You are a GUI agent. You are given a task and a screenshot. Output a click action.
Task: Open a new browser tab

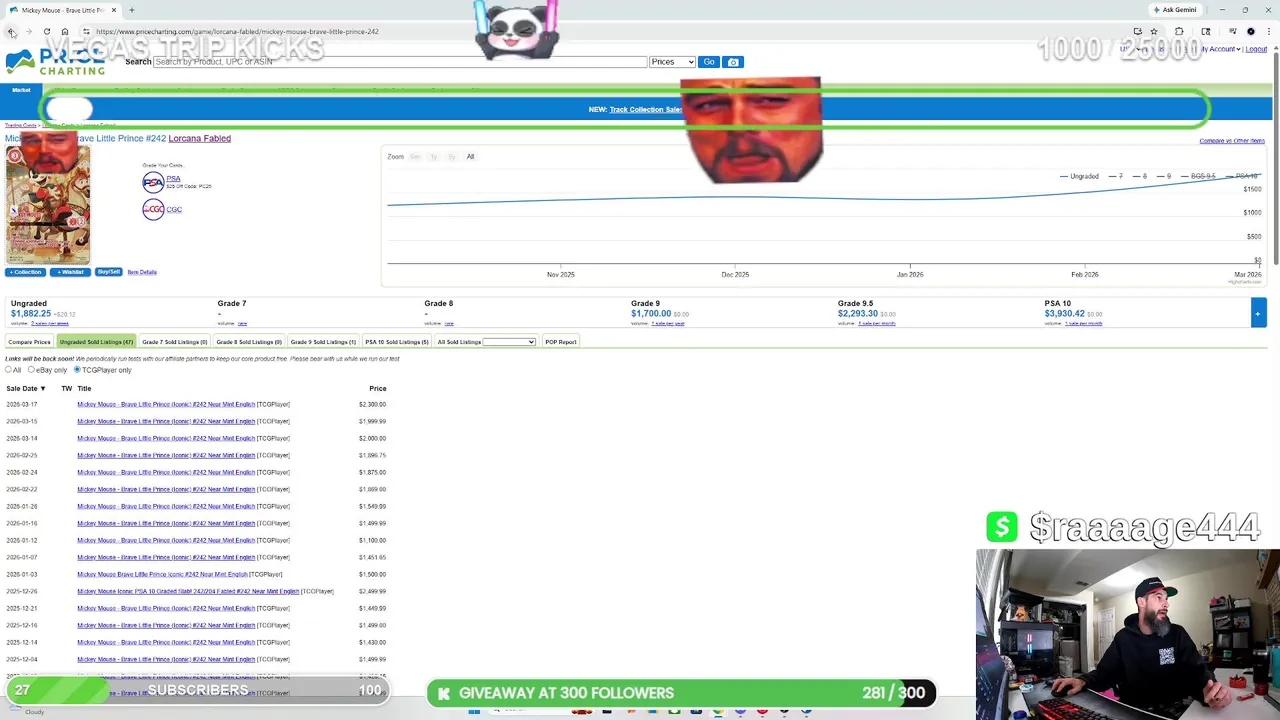click(x=131, y=10)
